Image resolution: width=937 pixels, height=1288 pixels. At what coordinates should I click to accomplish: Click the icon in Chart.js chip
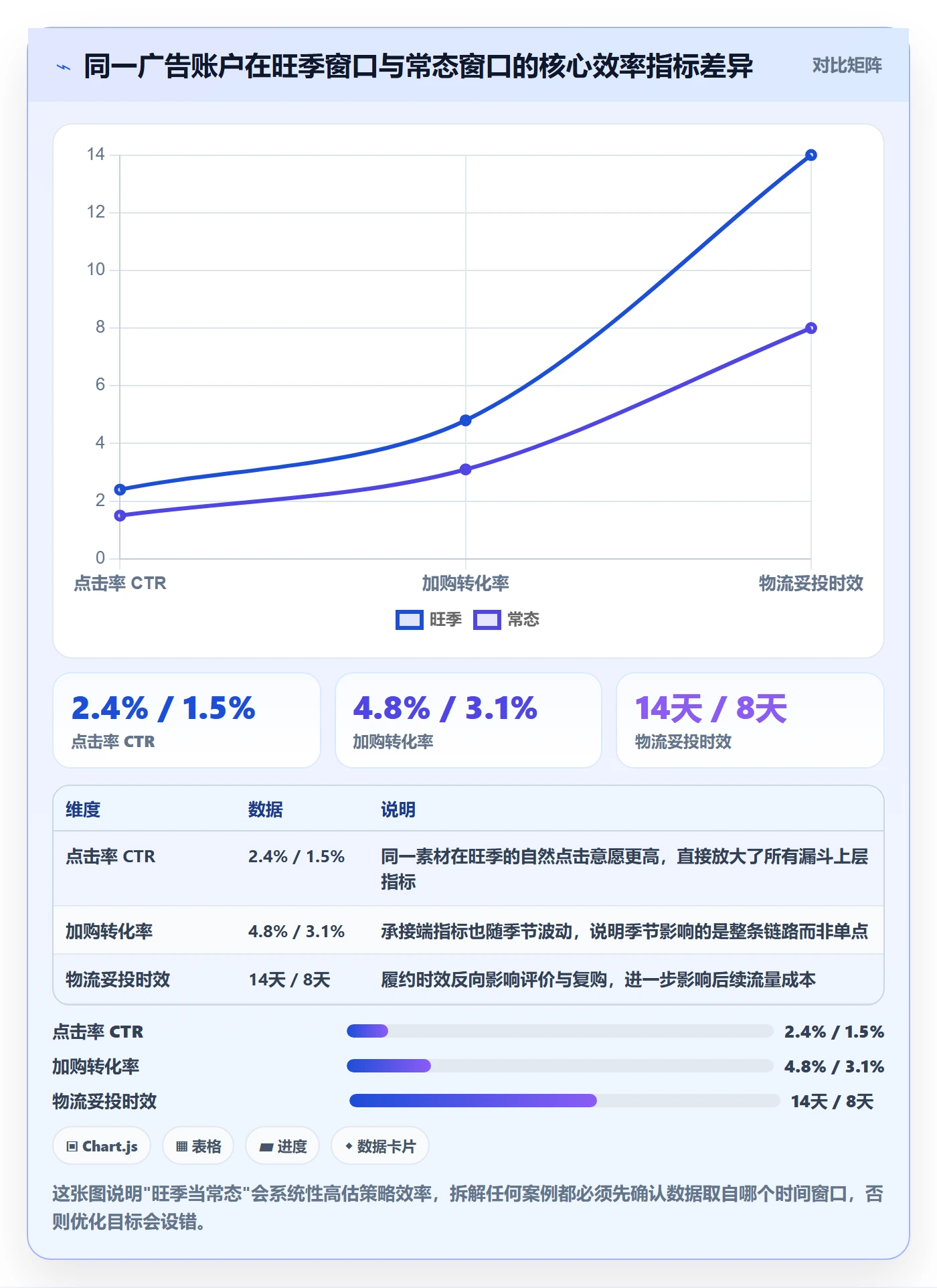tap(72, 1147)
